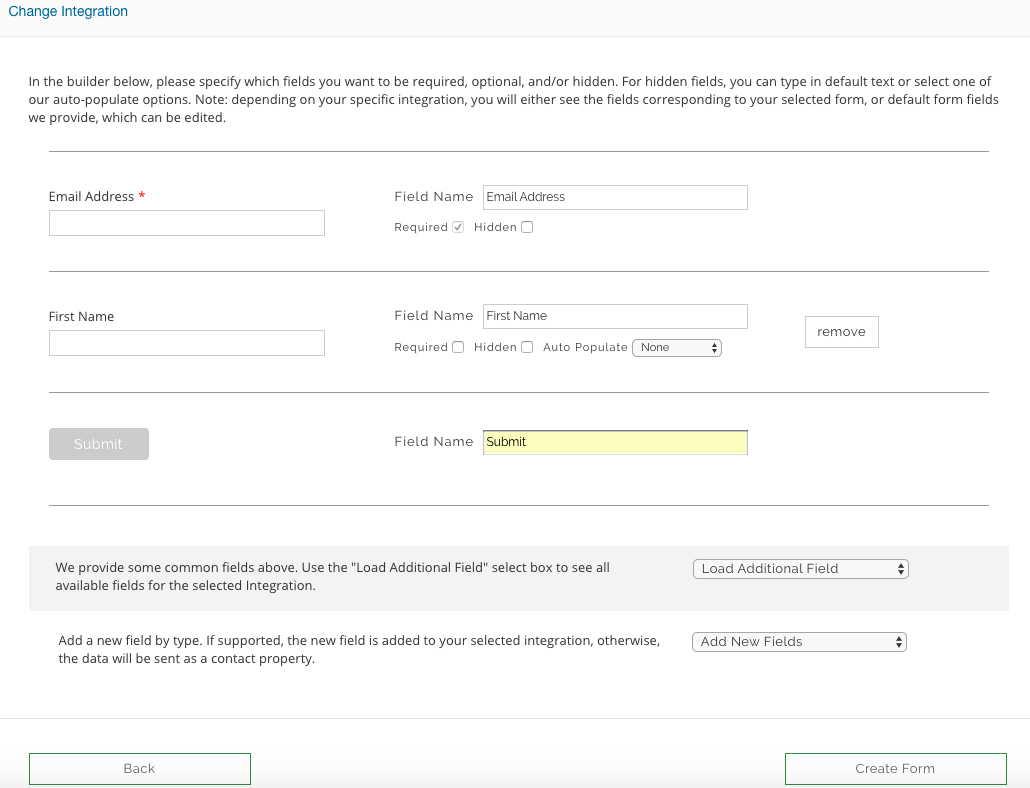Open the Auto Populate dropdown showing None
The height and width of the screenshot is (788, 1030).
(677, 347)
